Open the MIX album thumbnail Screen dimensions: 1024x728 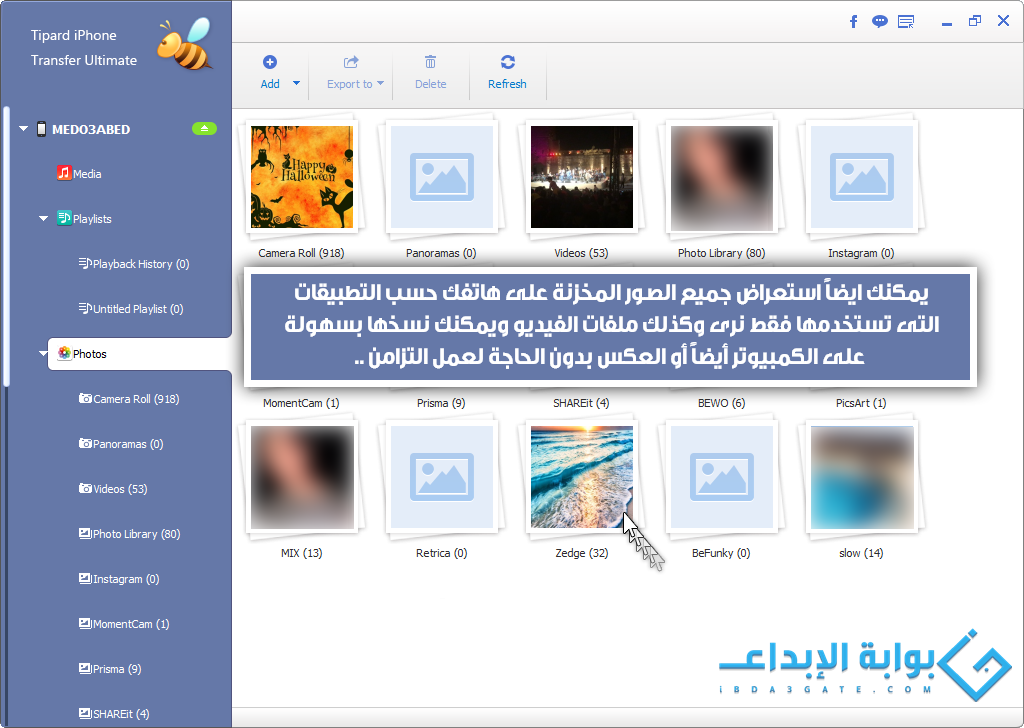302,477
